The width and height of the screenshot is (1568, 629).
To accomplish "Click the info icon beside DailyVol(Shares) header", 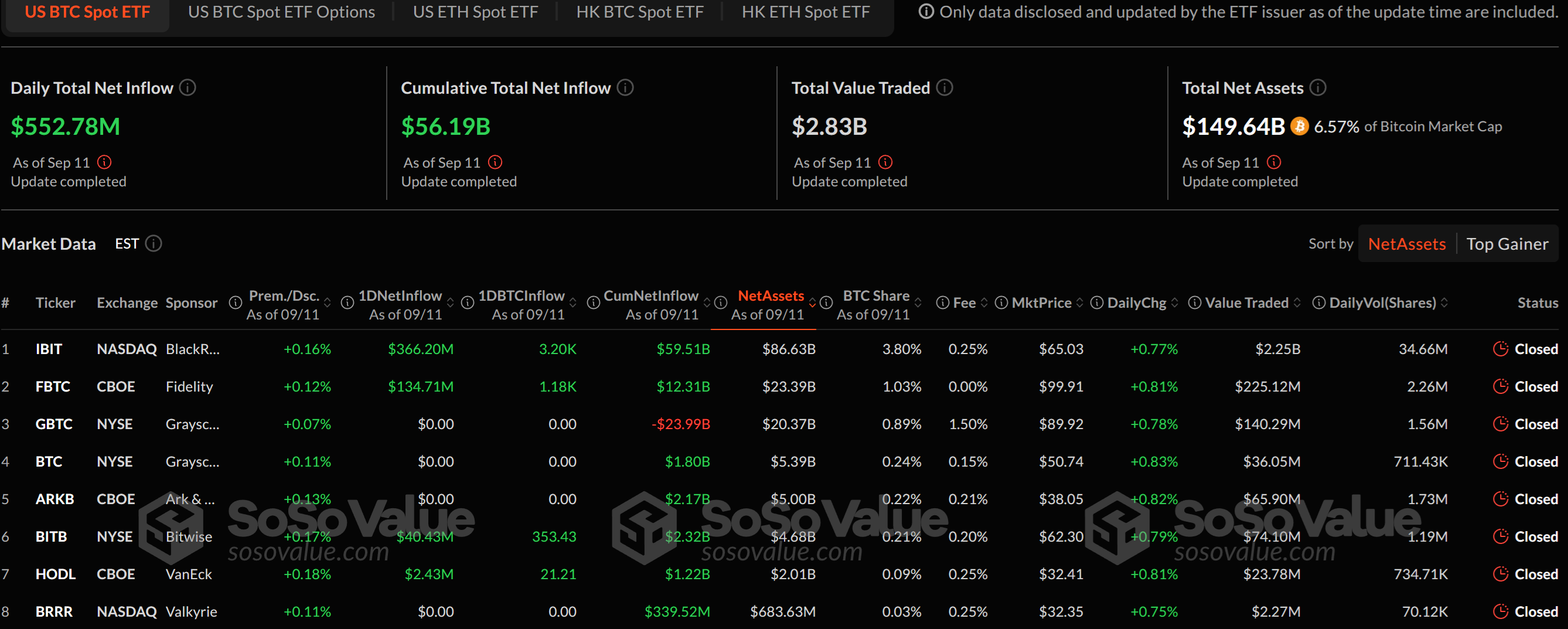I will coord(1318,302).
